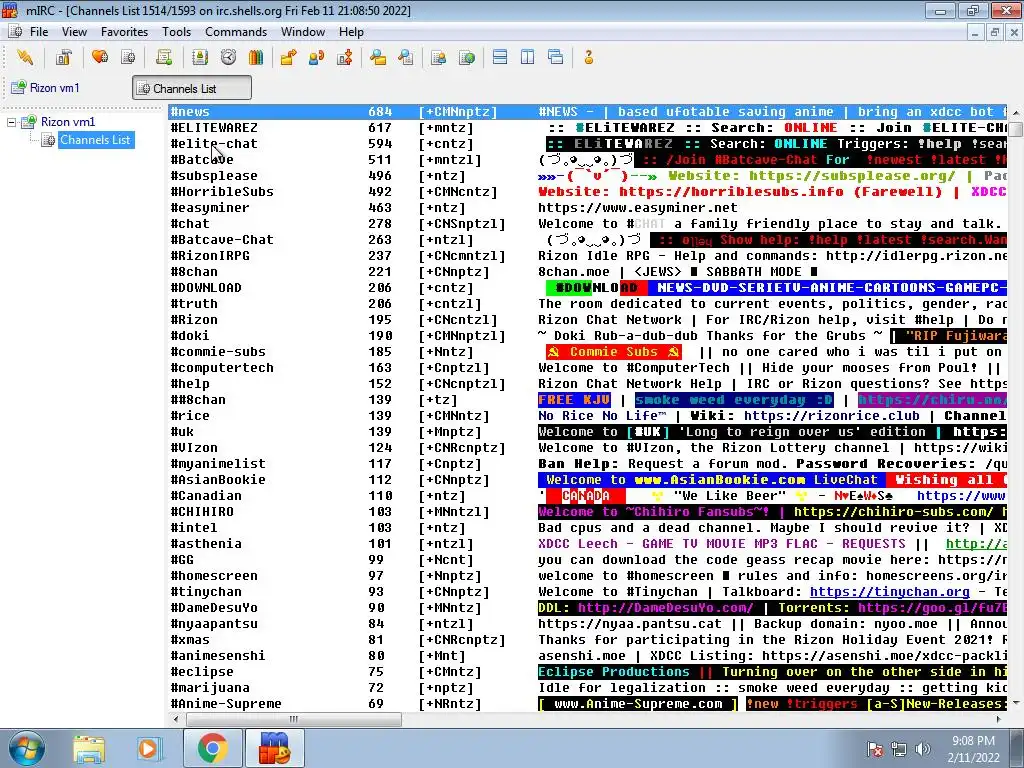Select the #help channel entry
The width and height of the screenshot is (1024, 768).
[x=190, y=384]
